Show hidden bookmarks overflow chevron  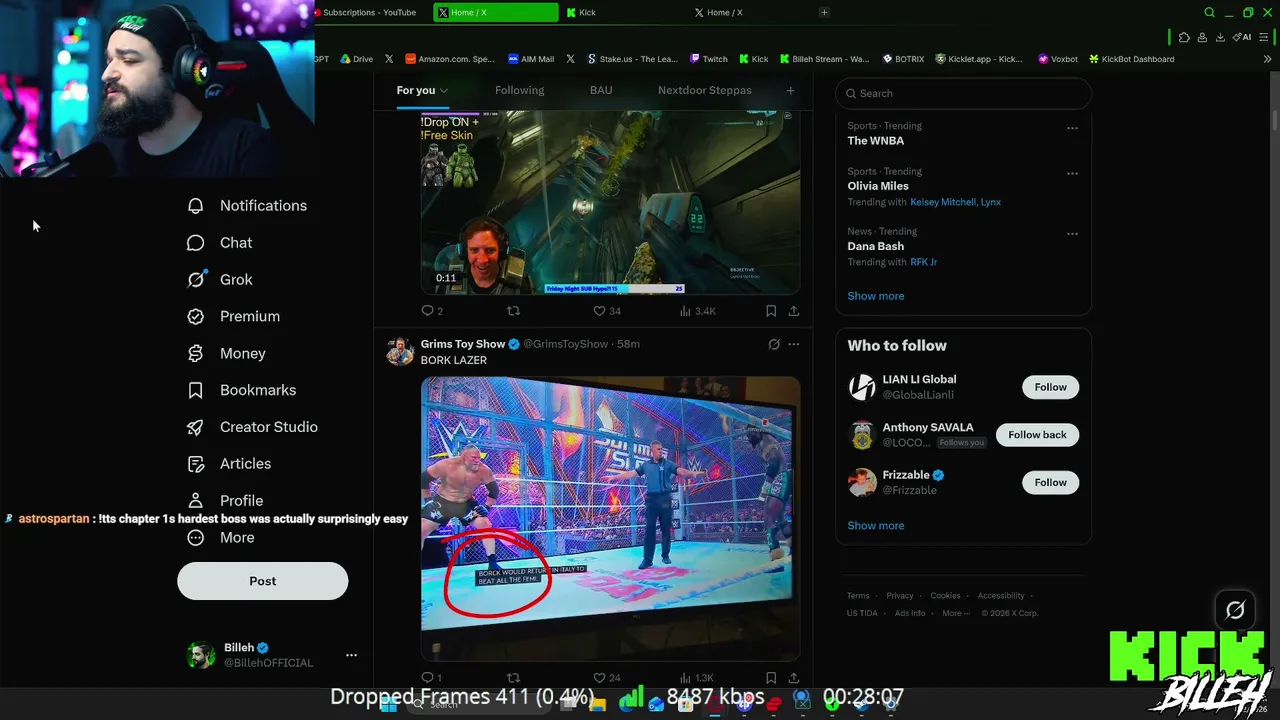tap(1268, 59)
